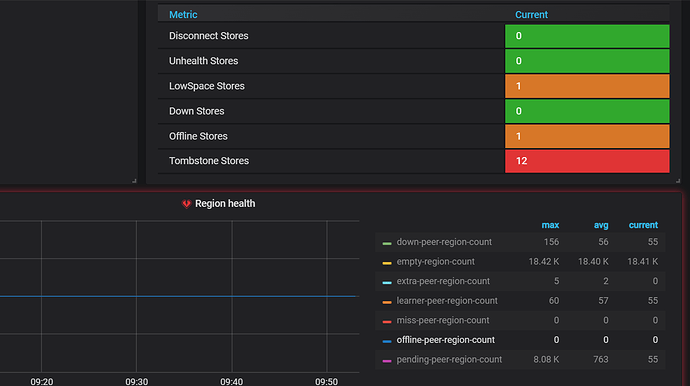The image size is (690, 386).
Task: Sort the legend by the avg column
Action: 601,225
